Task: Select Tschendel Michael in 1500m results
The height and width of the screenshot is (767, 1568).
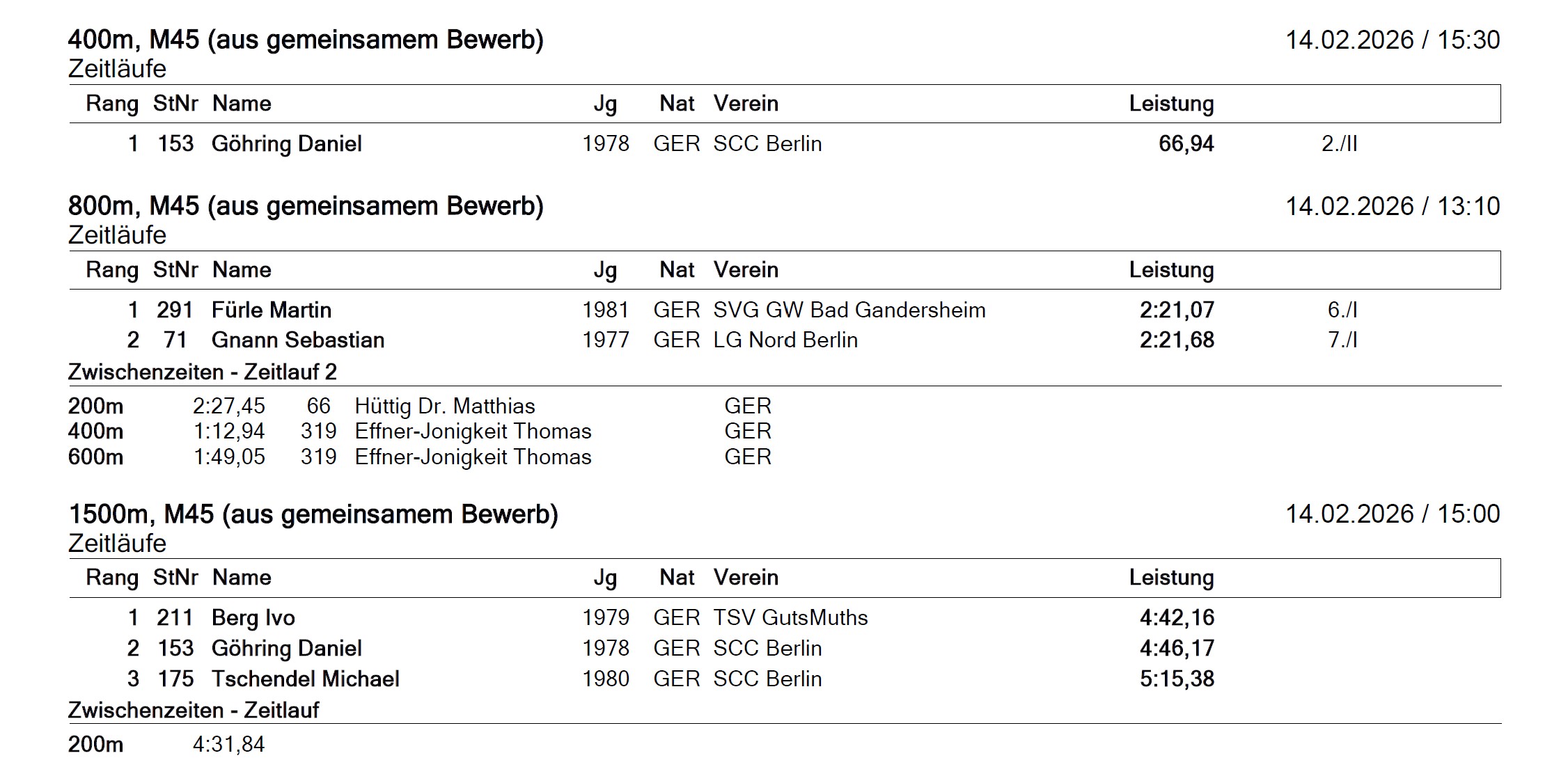Action: click(x=305, y=679)
